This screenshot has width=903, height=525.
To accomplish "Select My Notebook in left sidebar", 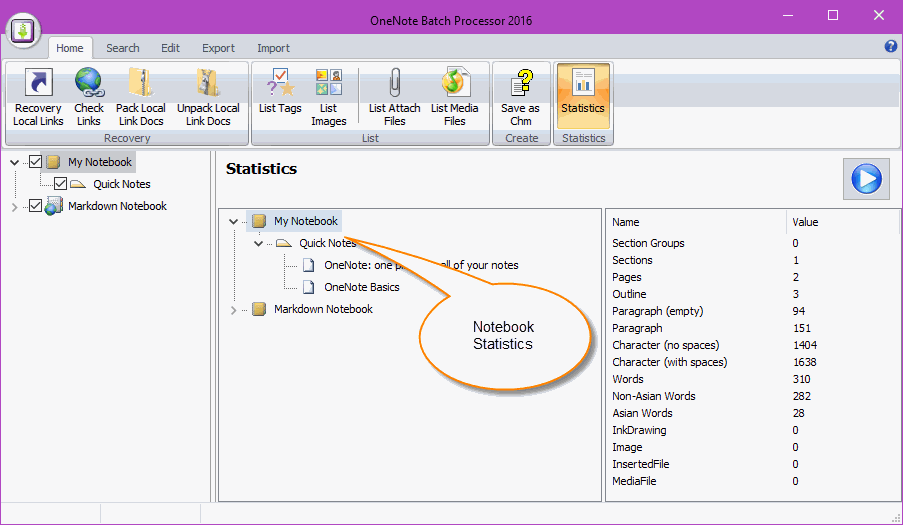I will tap(100, 162).
